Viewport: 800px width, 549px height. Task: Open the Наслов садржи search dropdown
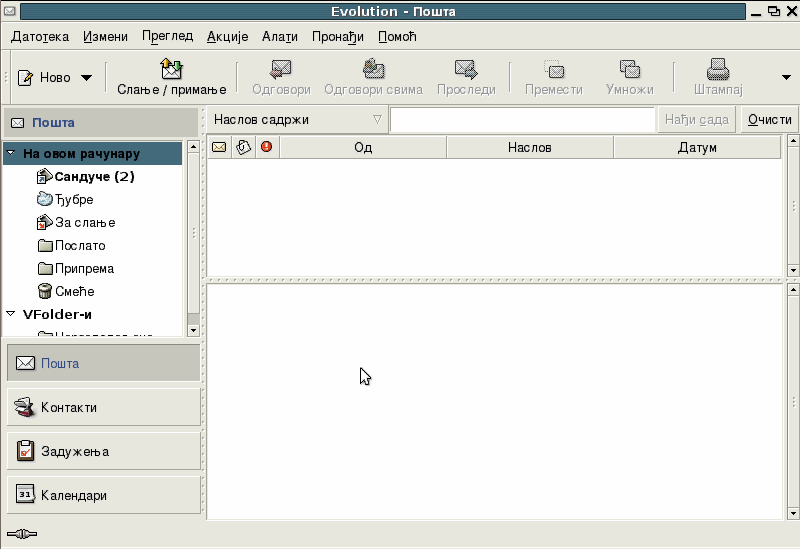click(x=297, y=120)
